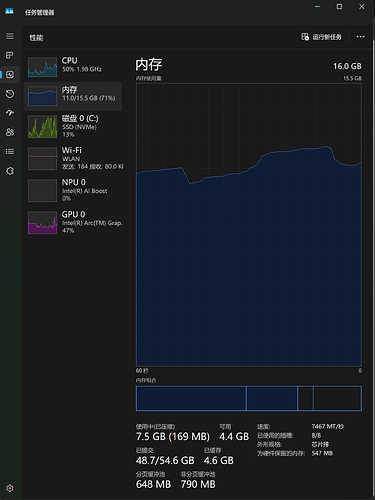Screen dimensions: 375x500
Task: Click the 任务管理器 window title
Action: [x=40, y=12]
